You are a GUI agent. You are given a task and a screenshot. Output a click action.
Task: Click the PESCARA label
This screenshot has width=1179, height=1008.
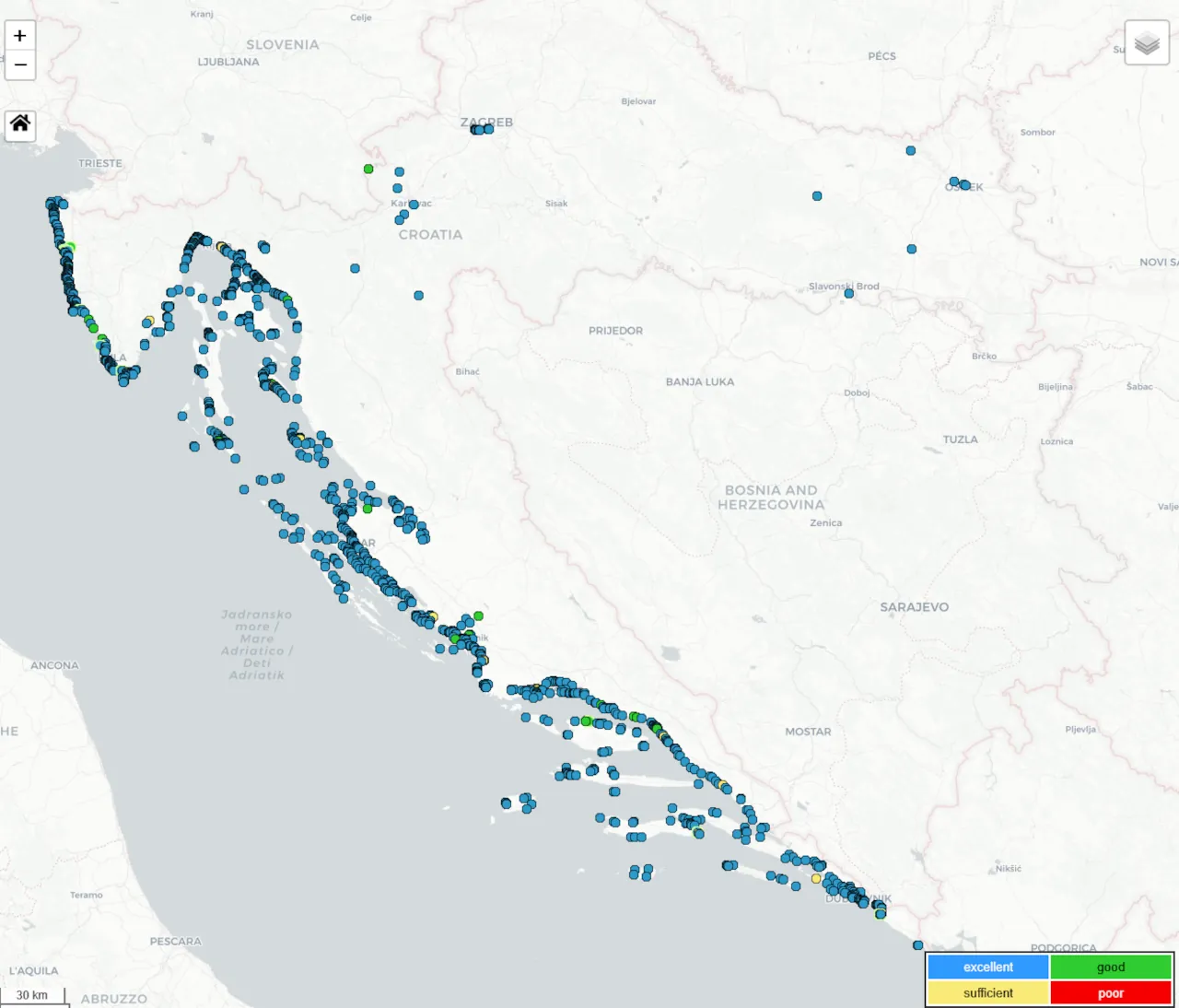click(175, 942)
